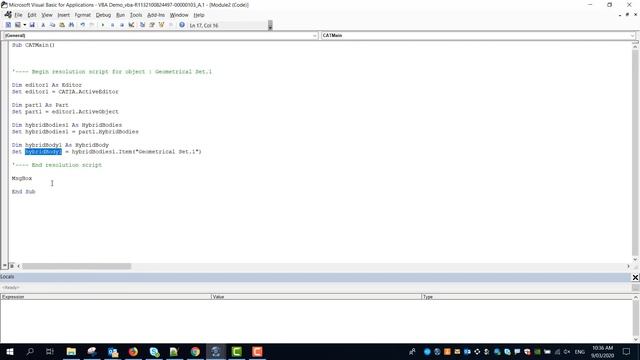Expand the (General) object dropdown
Viewport: 640px width, 360px height.
(x=315, y=36)
